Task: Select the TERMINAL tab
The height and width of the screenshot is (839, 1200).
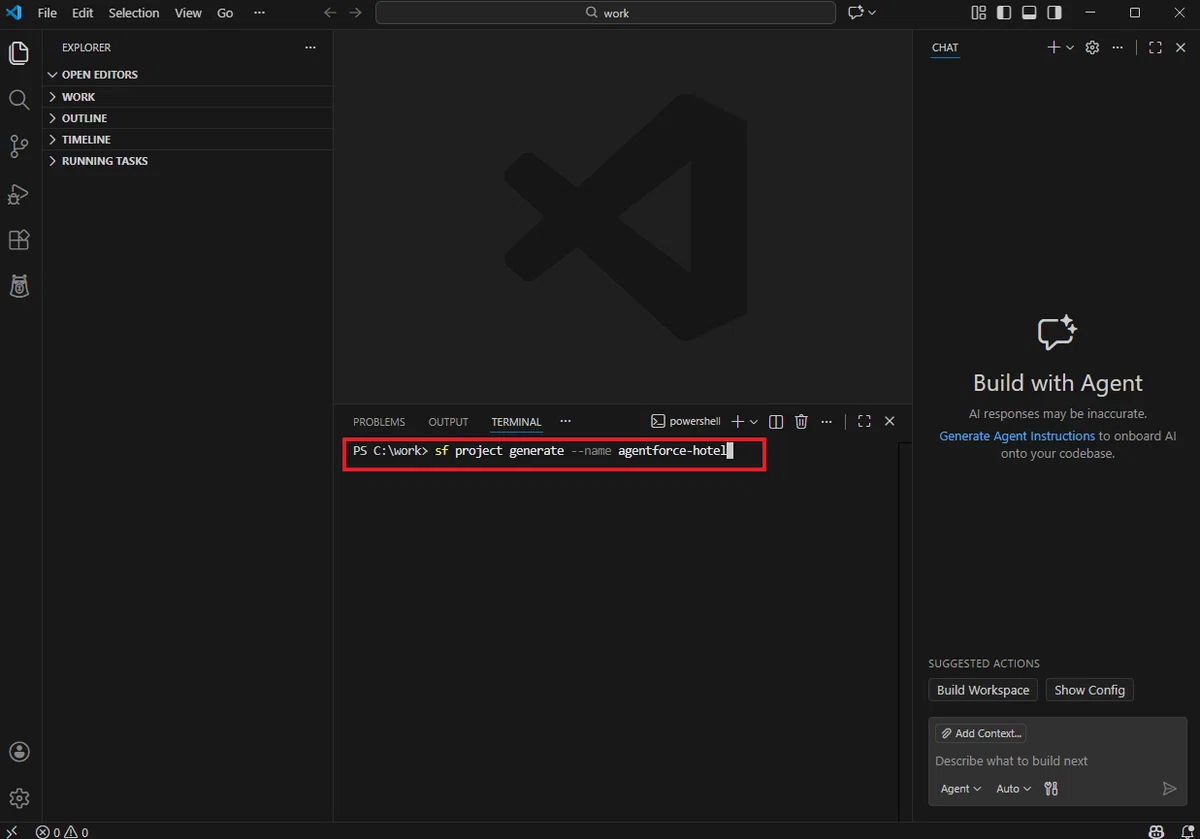Action: click(516, 422)
